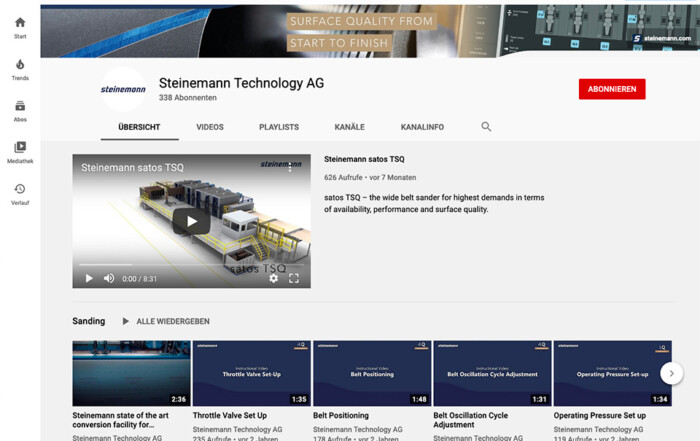
Task: Open Belt Positioning title link
Action: tap(341, 416)
